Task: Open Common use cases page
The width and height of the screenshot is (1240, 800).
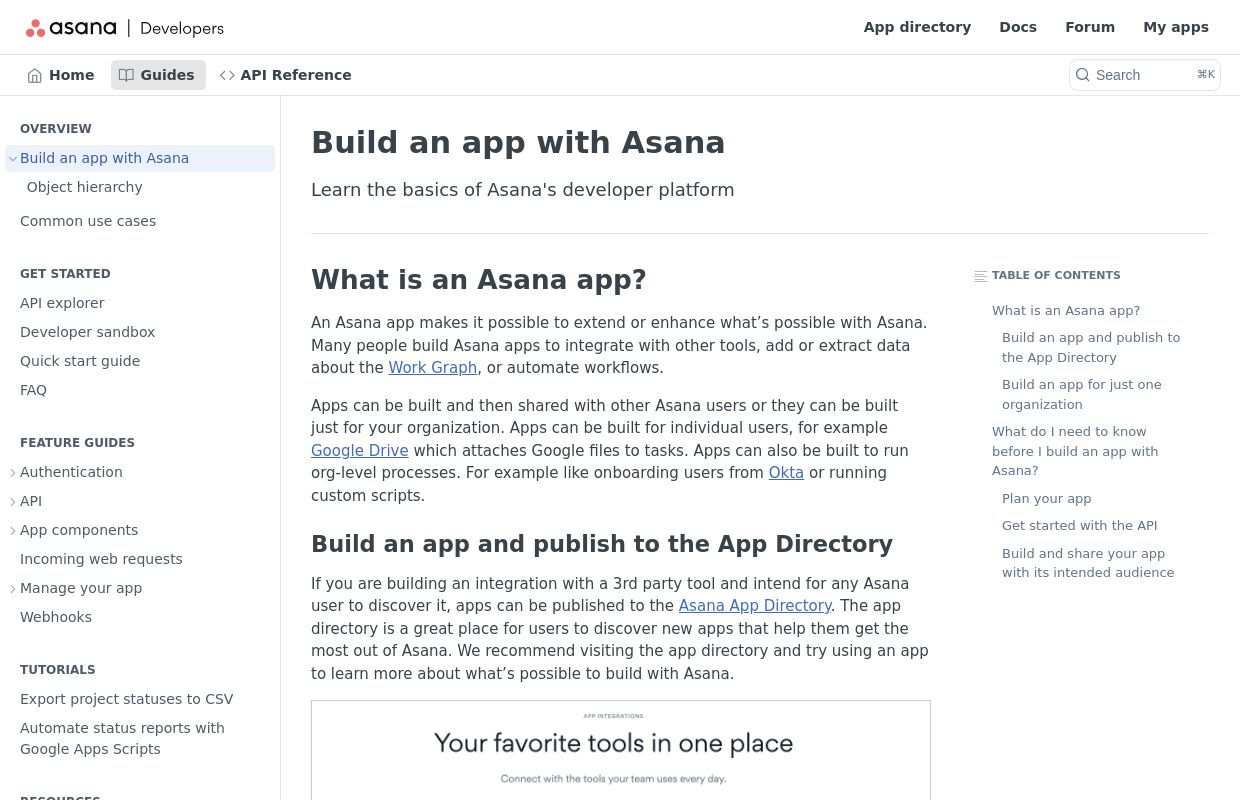Action: [88, 221]
